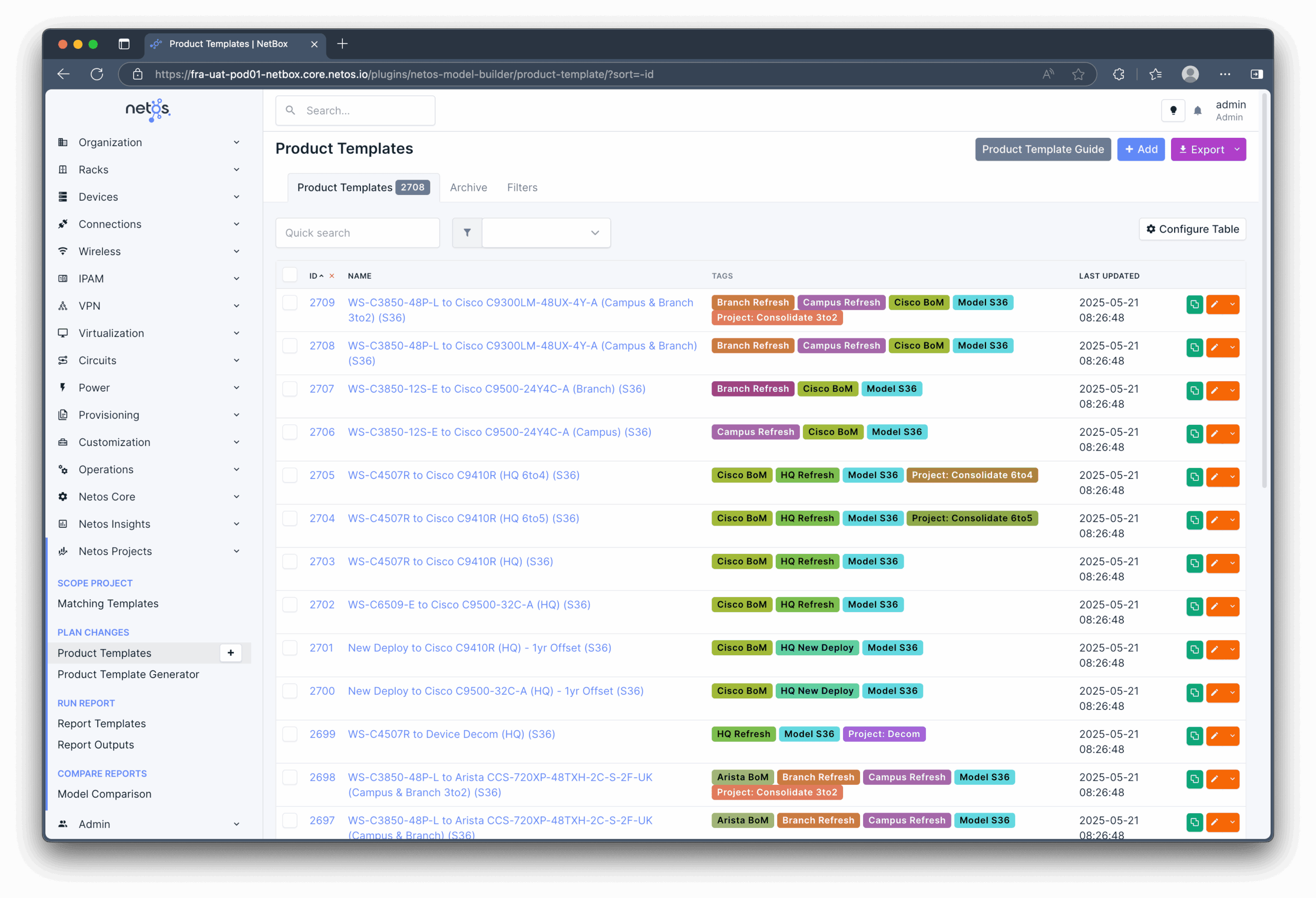Open the browser favorites list icon
1316x898 pixels.
tap(1155, 74)
